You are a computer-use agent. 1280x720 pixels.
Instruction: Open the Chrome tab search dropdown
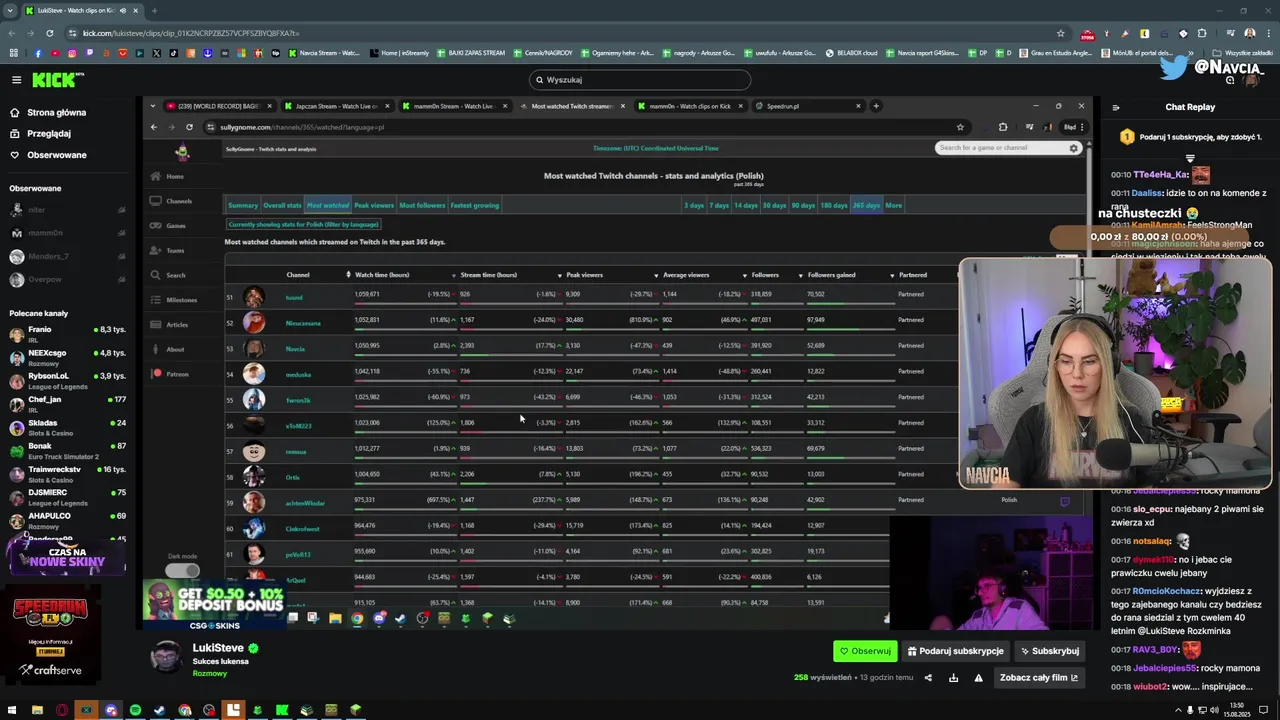[12, 11]
